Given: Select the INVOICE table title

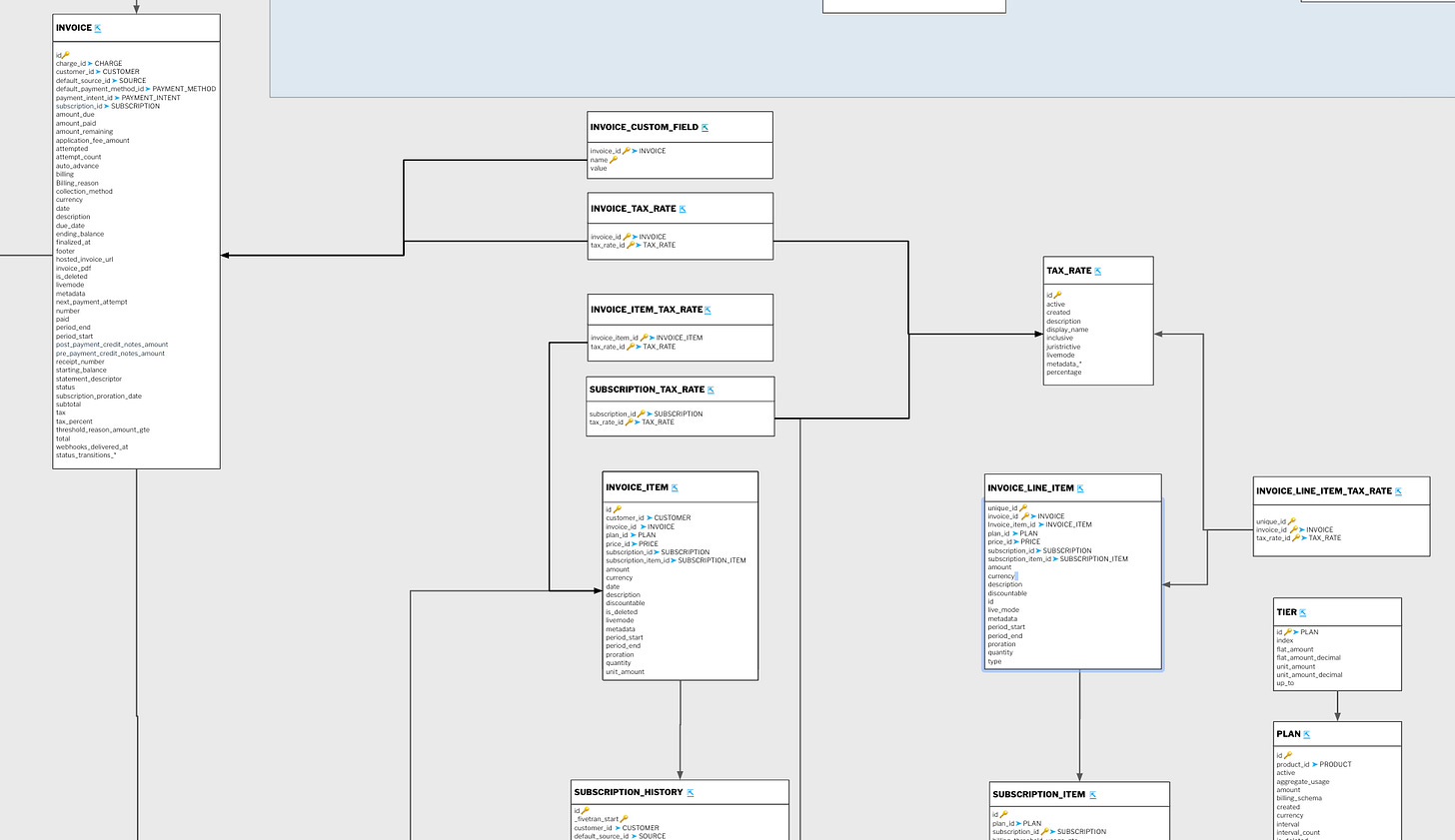Looking at the screenshot, I should 74,28.
